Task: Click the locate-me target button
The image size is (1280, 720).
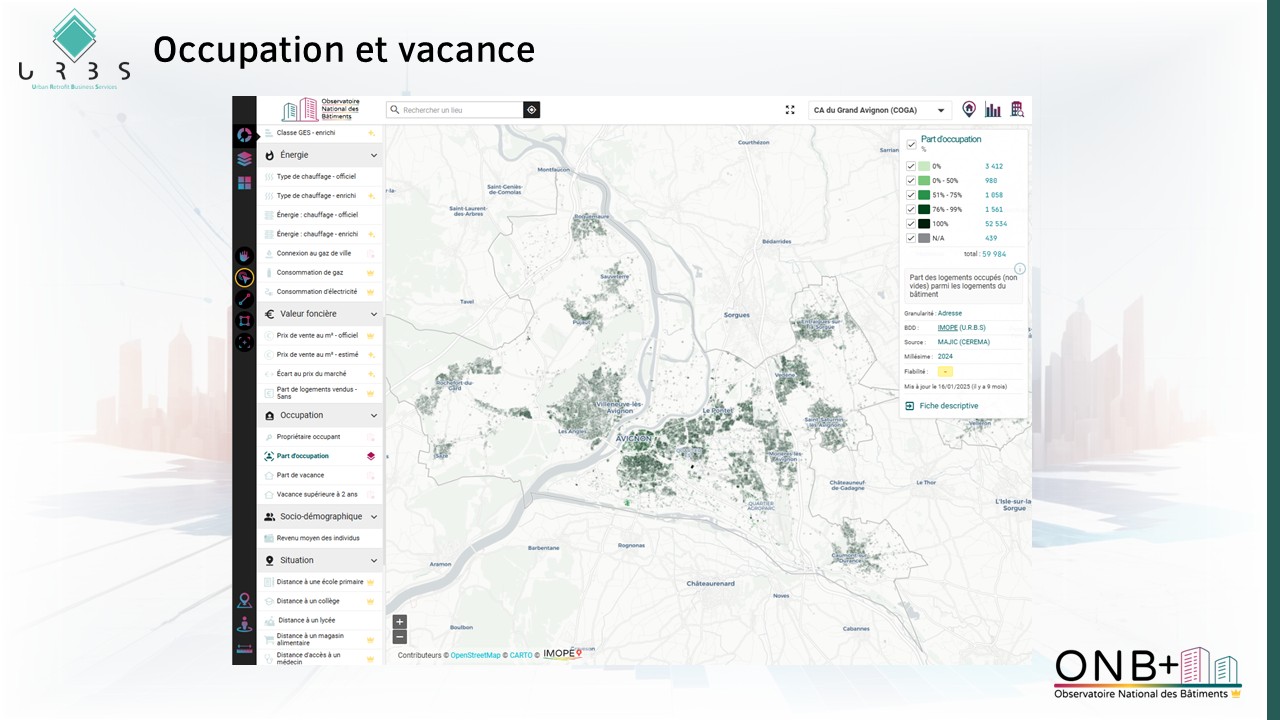Action: (532, 110)
